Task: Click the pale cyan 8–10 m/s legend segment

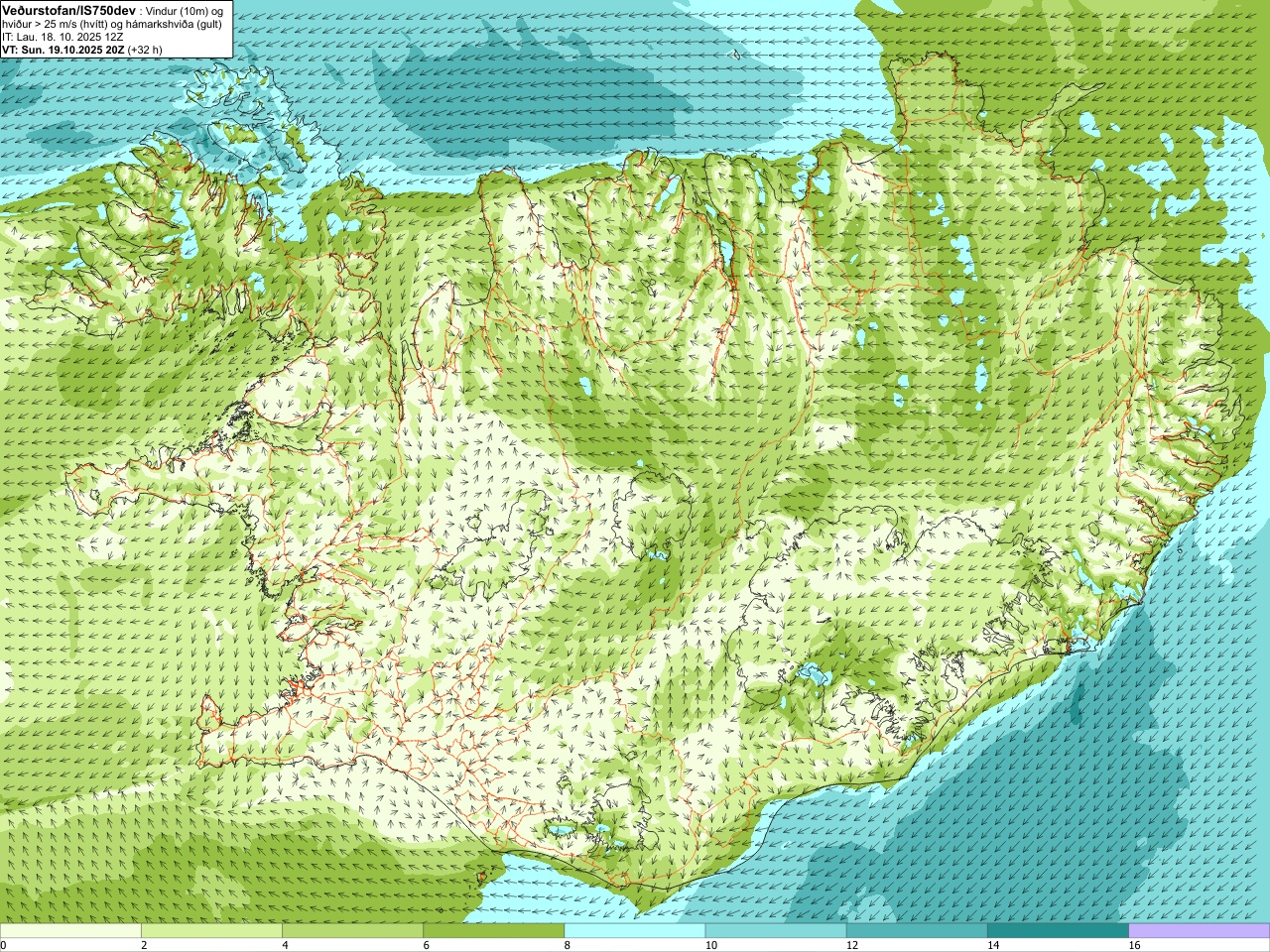Action: (x=635, y=930)
